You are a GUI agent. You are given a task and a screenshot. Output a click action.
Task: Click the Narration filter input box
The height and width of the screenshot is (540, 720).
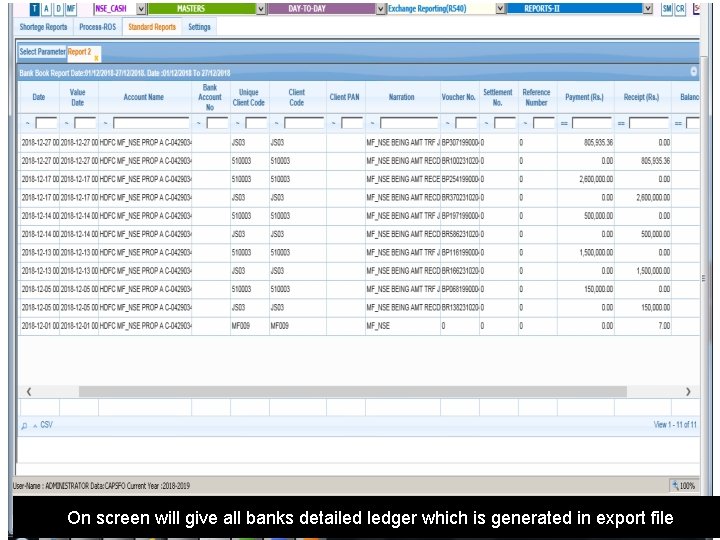pyautogui.click(x=409, y=123)
